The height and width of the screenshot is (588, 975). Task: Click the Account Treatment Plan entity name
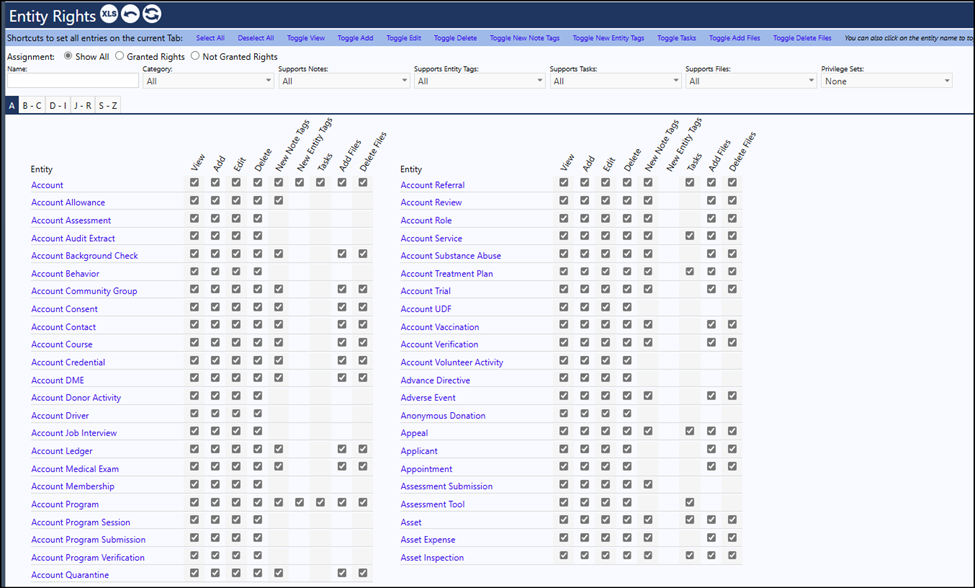446,273
